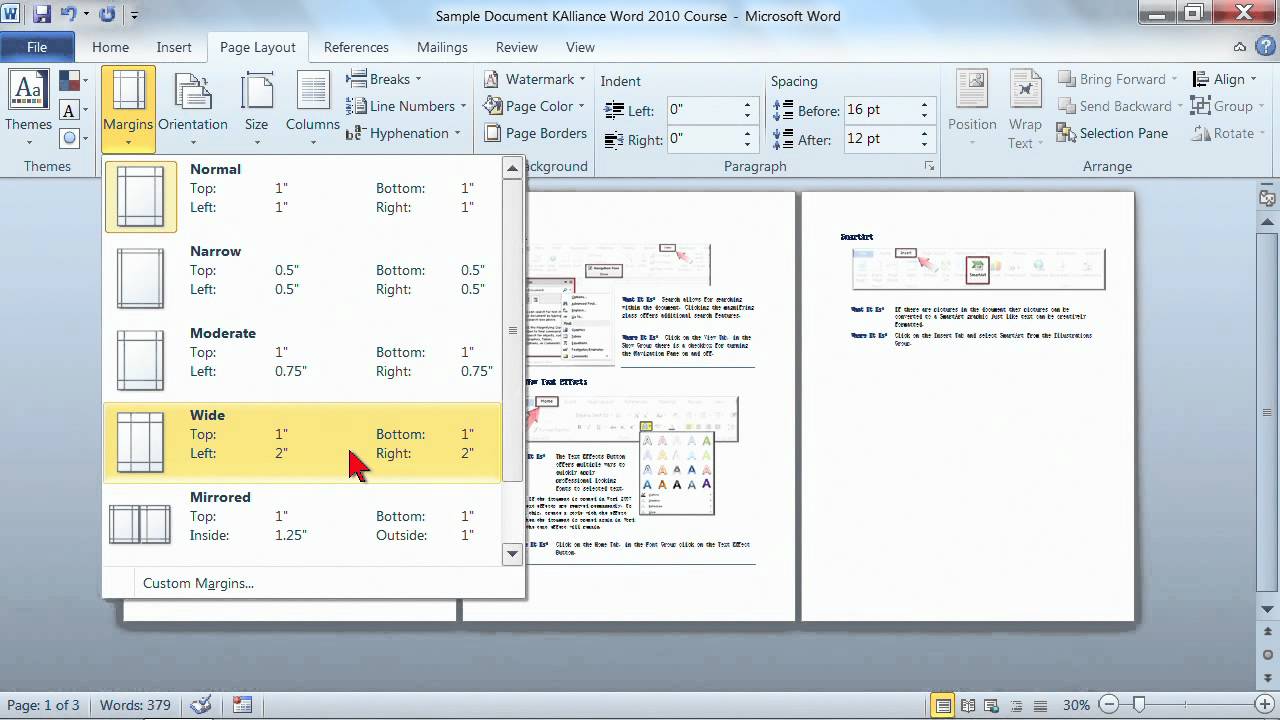
Task: Open the Selection Pane
Action: tap(1112, 133)
